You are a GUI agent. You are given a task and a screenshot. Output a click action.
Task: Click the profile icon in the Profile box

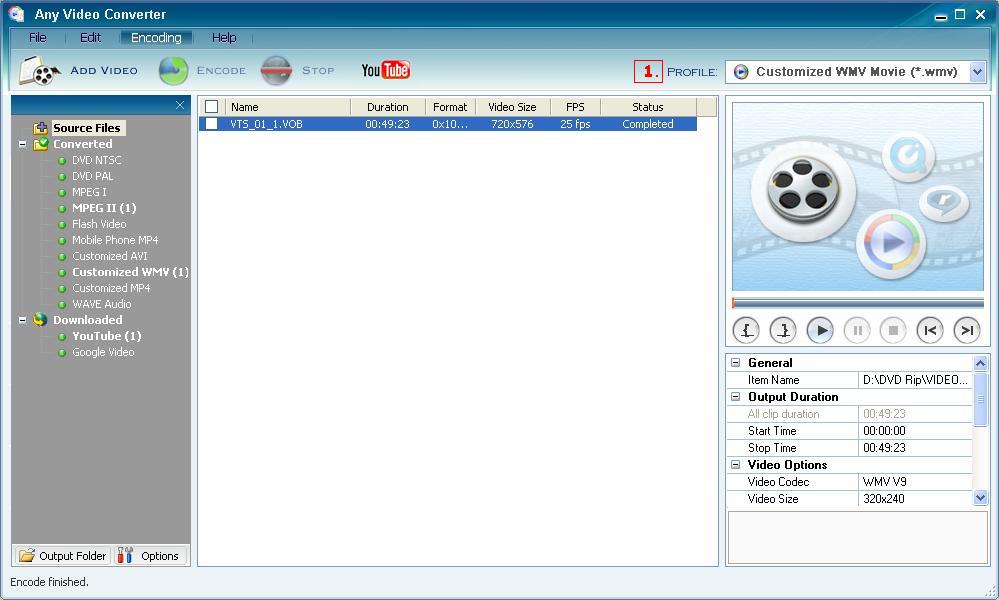(x=741, y=72)
